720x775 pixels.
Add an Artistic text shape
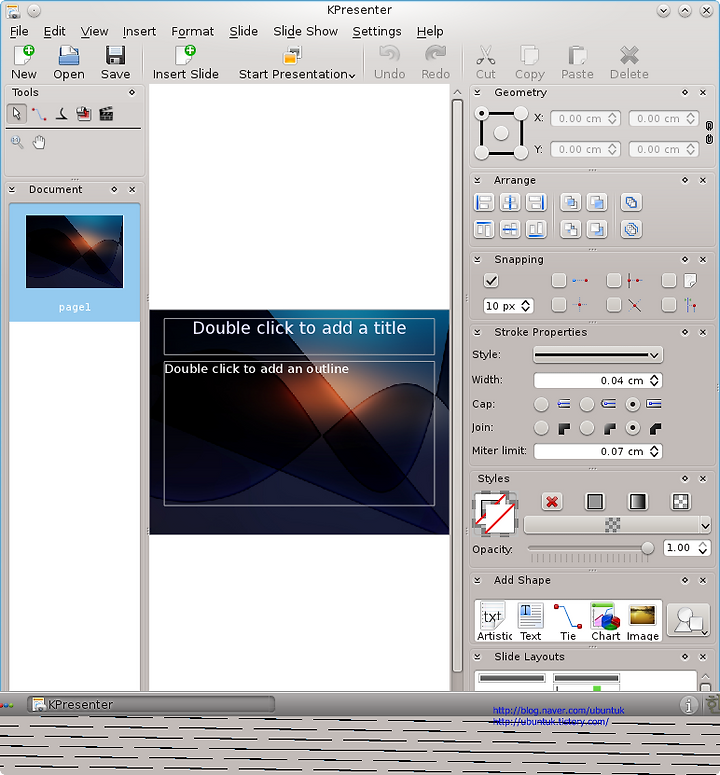(494, 621)
